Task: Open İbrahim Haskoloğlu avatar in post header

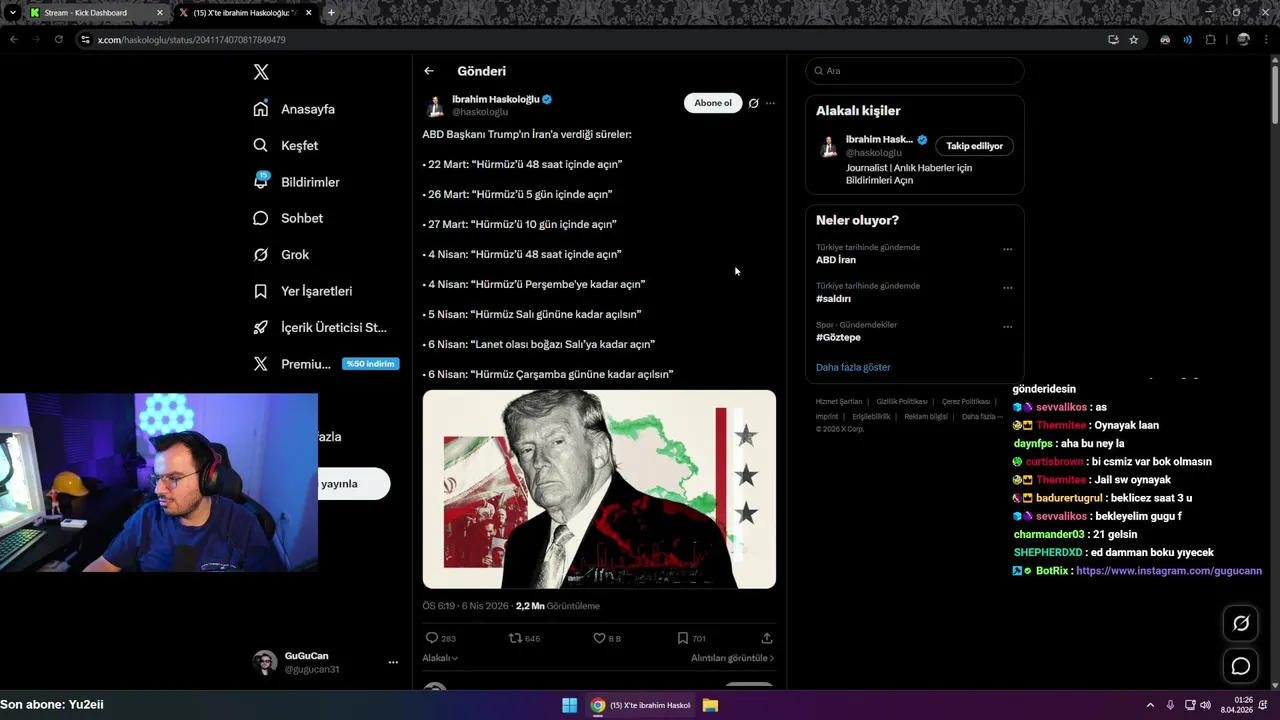Action: [x=435, y=105]
